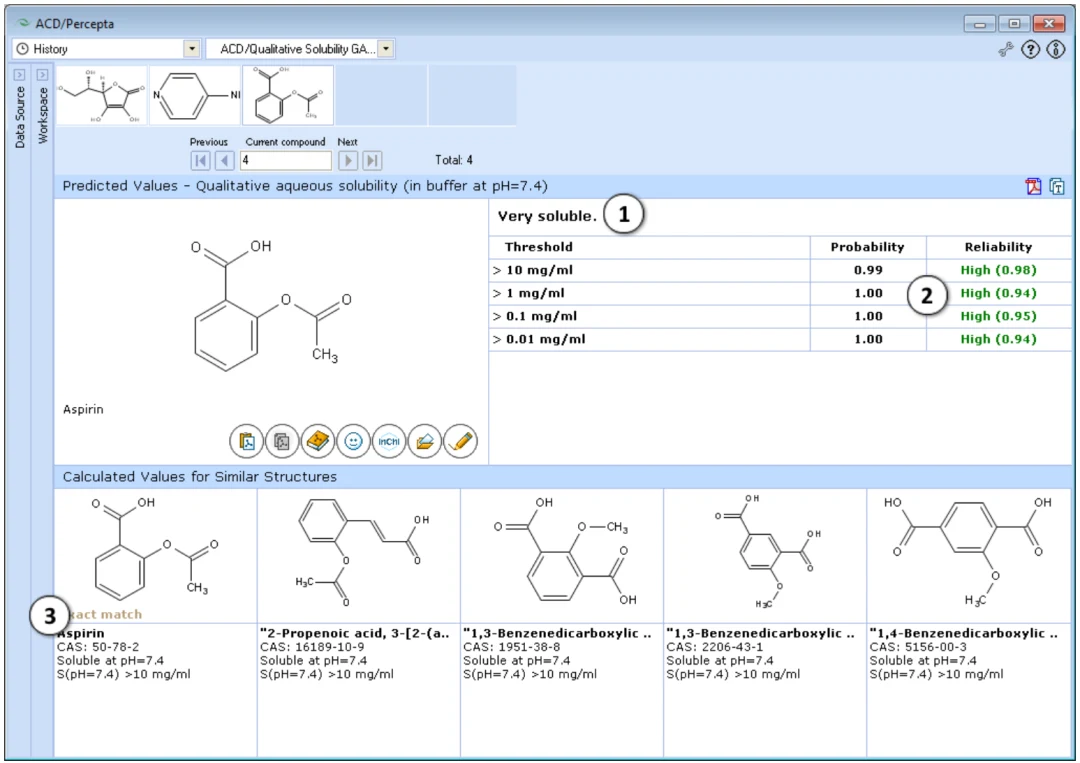Expand the Workspace side panel
Screen dimensions: 1080x763
coord(42,74)
